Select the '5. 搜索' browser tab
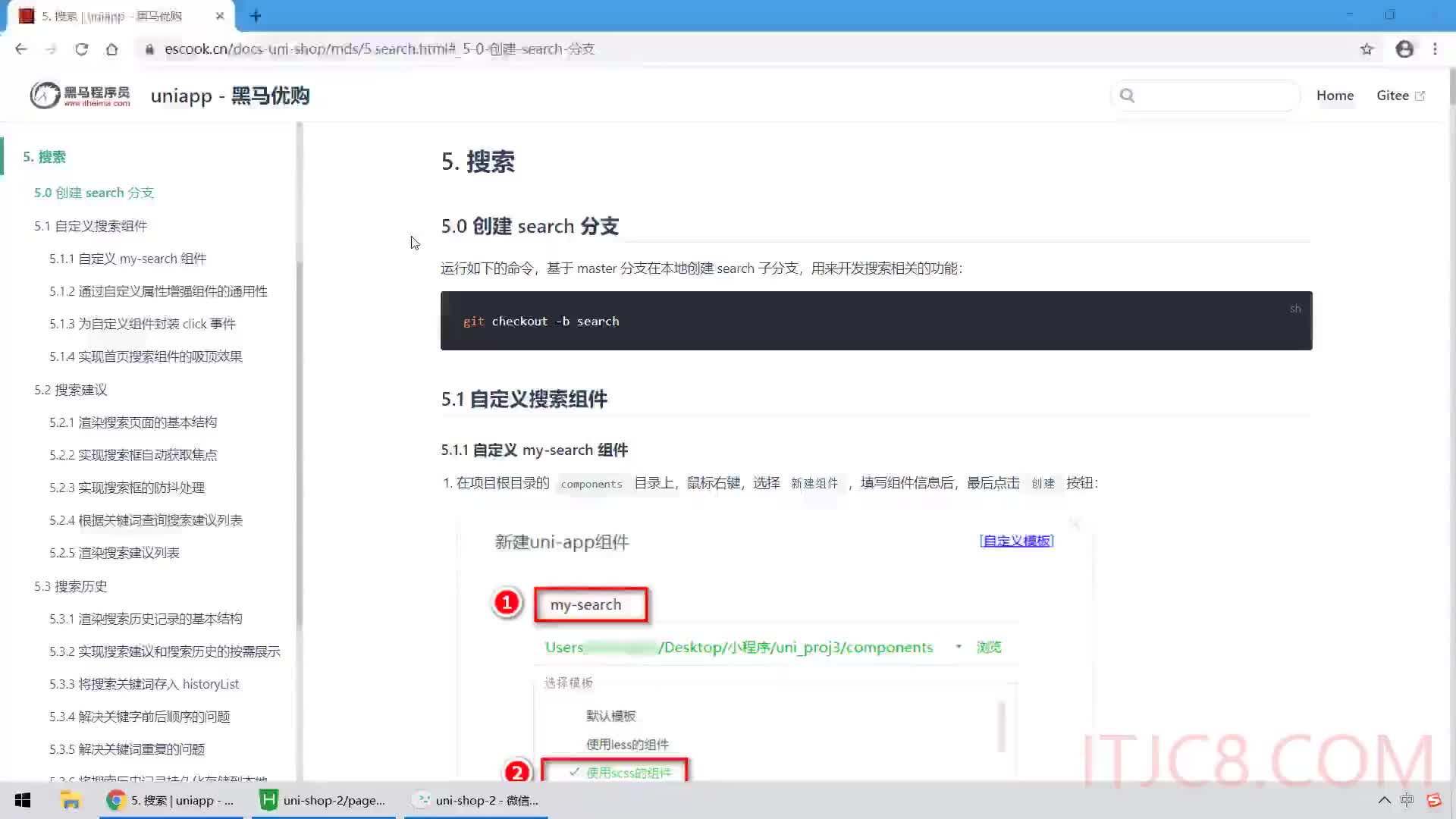This screenshot has width=1456, height=819. (x=121, y=16)
